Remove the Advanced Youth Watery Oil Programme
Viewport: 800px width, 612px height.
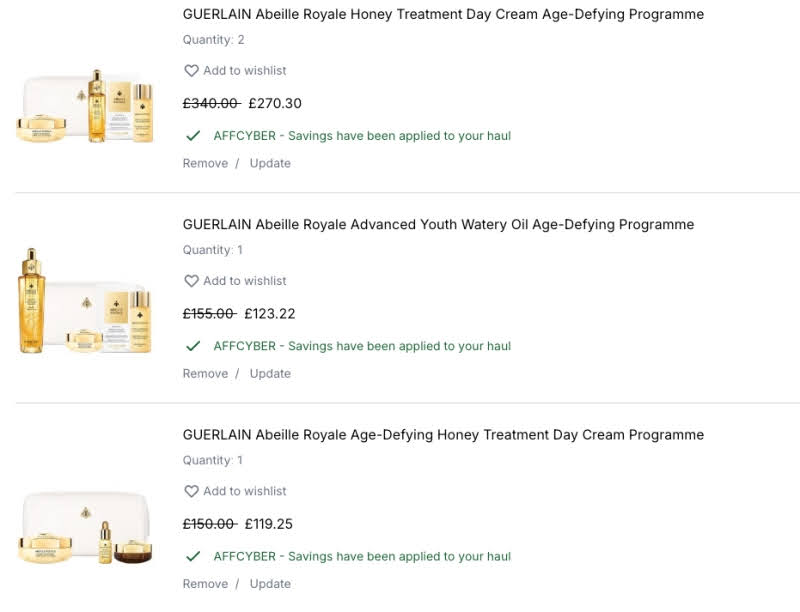(205, 373)
